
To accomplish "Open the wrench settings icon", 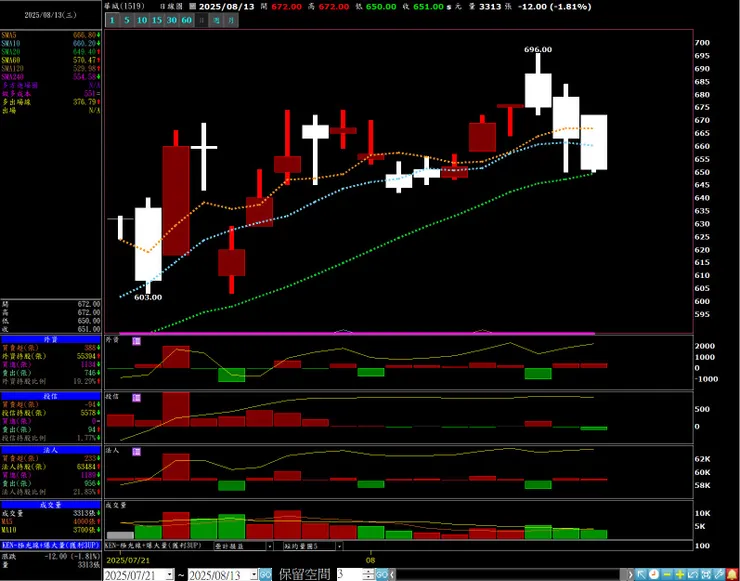I will point(719,574).
